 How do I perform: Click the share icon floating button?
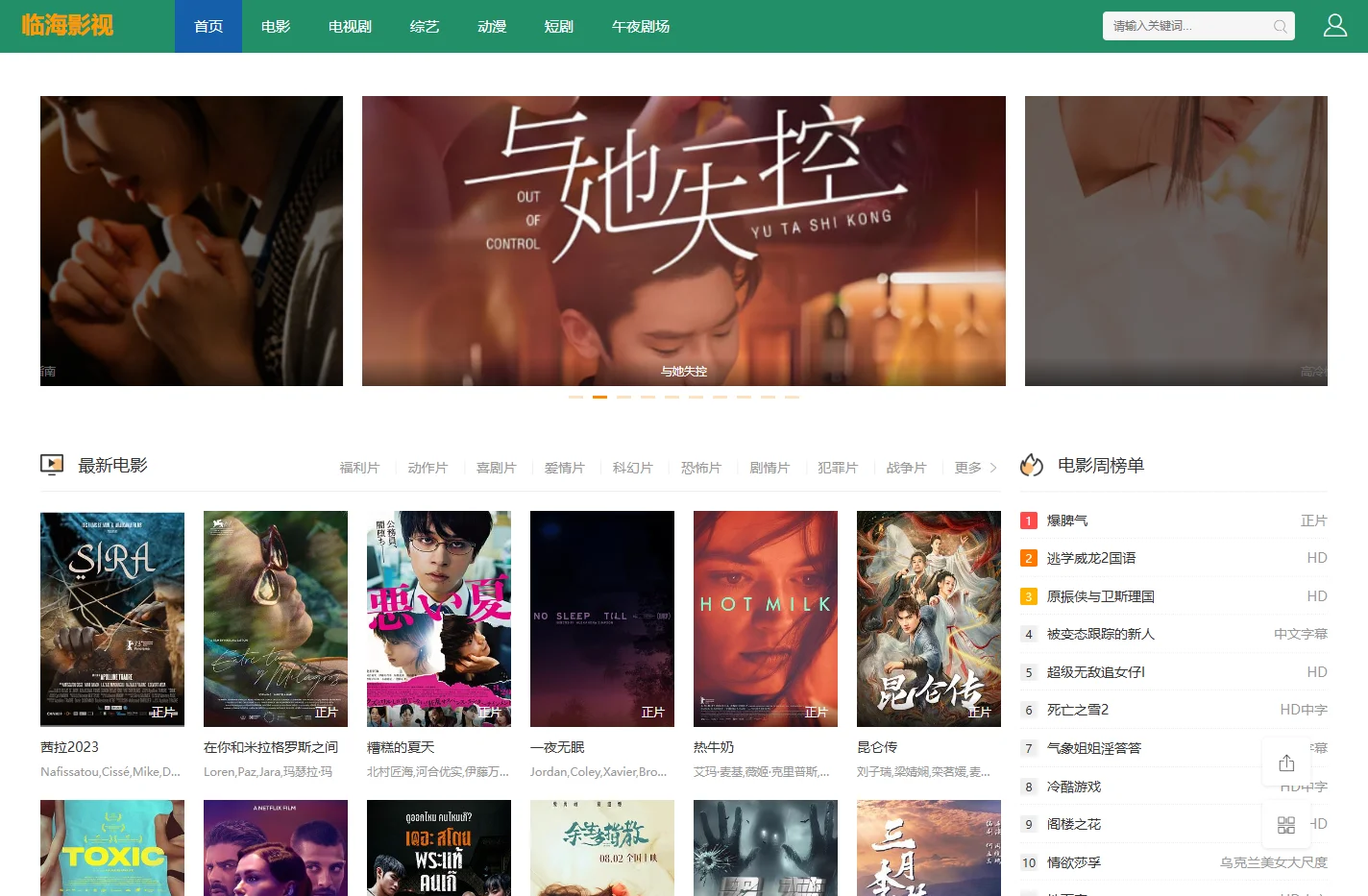pos(1286,763)
